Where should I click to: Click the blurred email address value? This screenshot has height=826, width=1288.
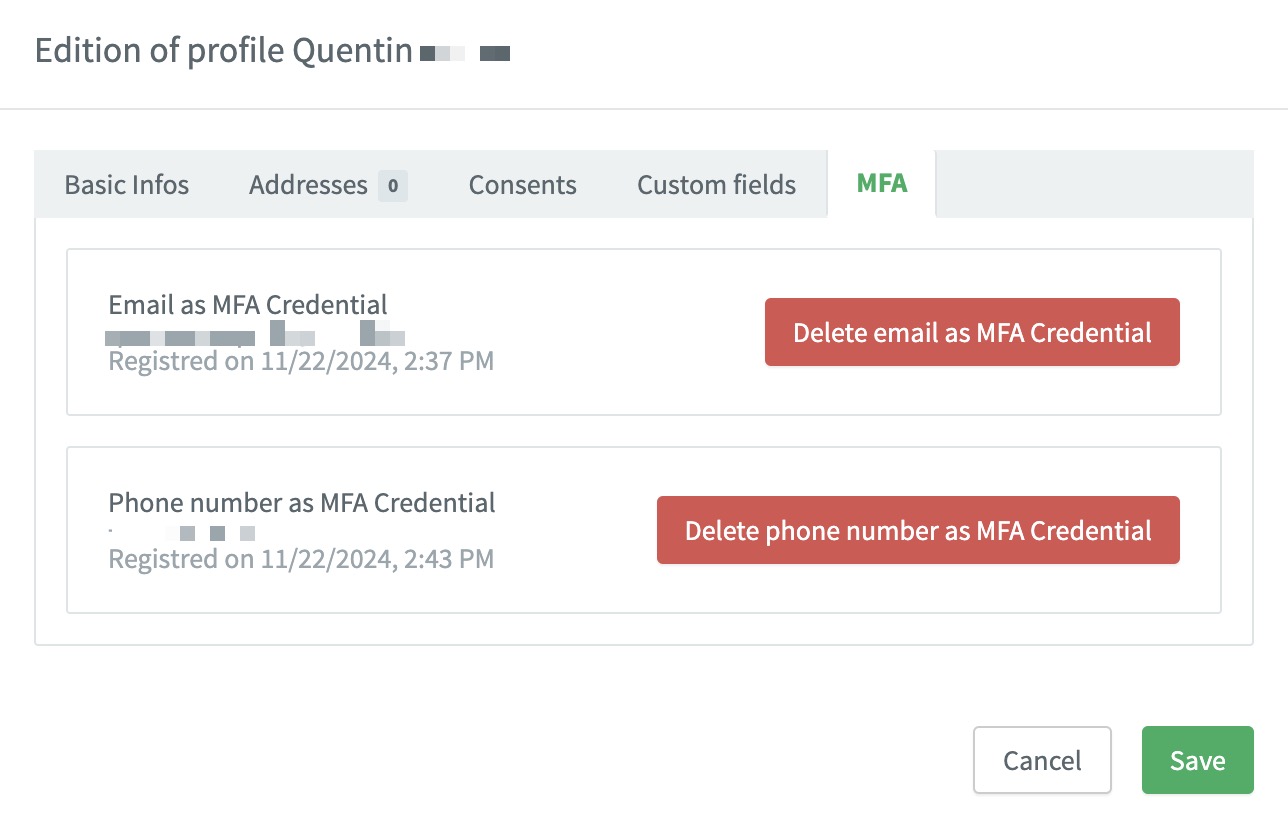(x=256, y=333)
